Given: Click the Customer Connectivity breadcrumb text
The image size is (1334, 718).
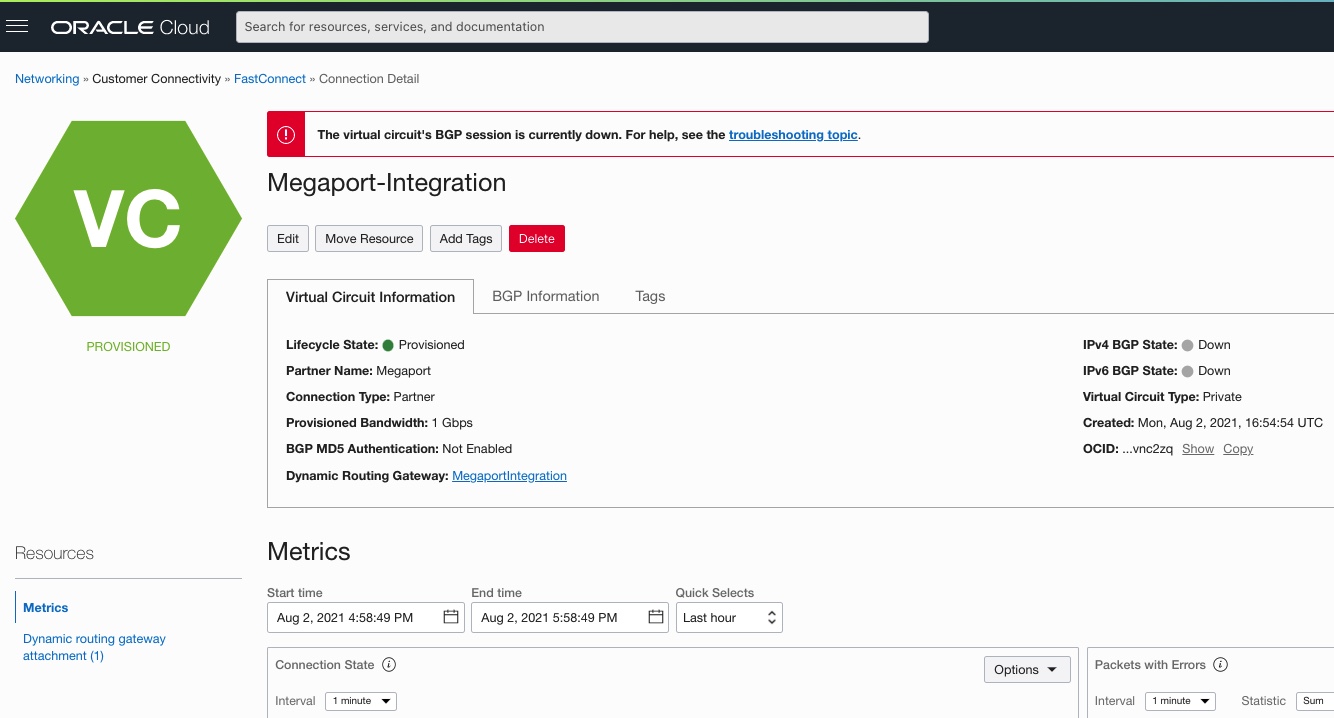Looking at the screenshot, I should 157,79.
